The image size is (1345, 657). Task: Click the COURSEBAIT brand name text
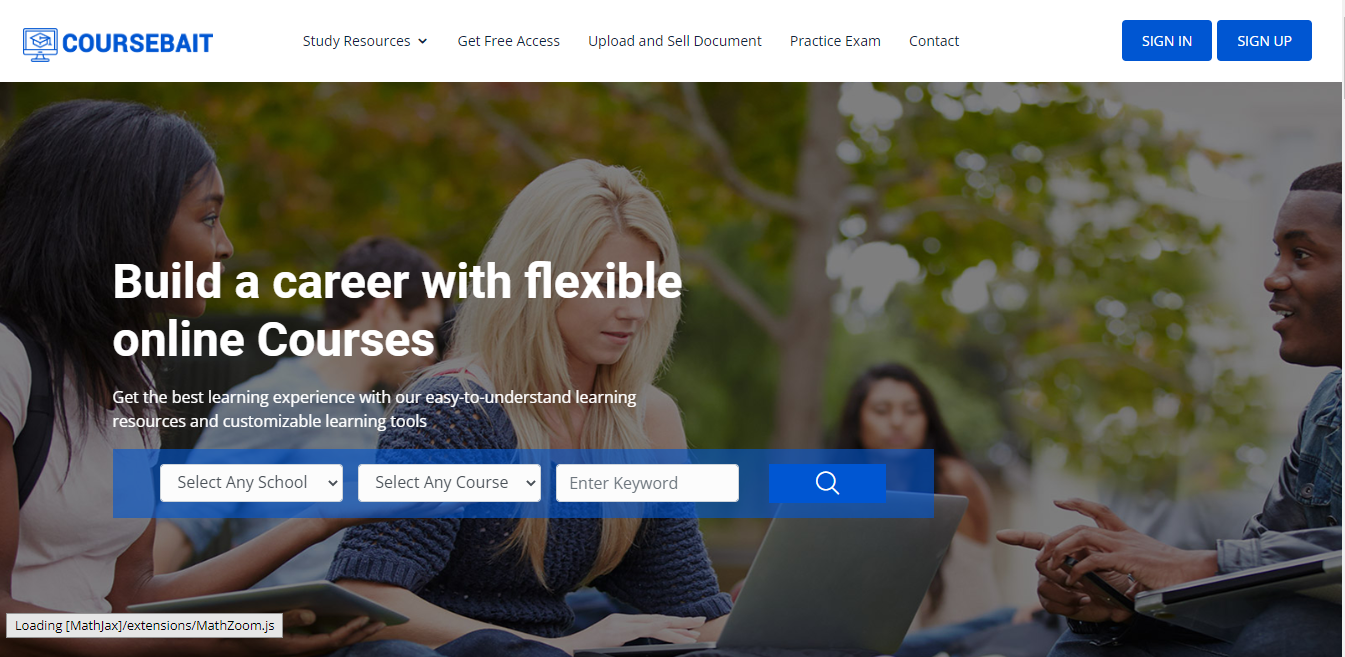click(137, 44)
